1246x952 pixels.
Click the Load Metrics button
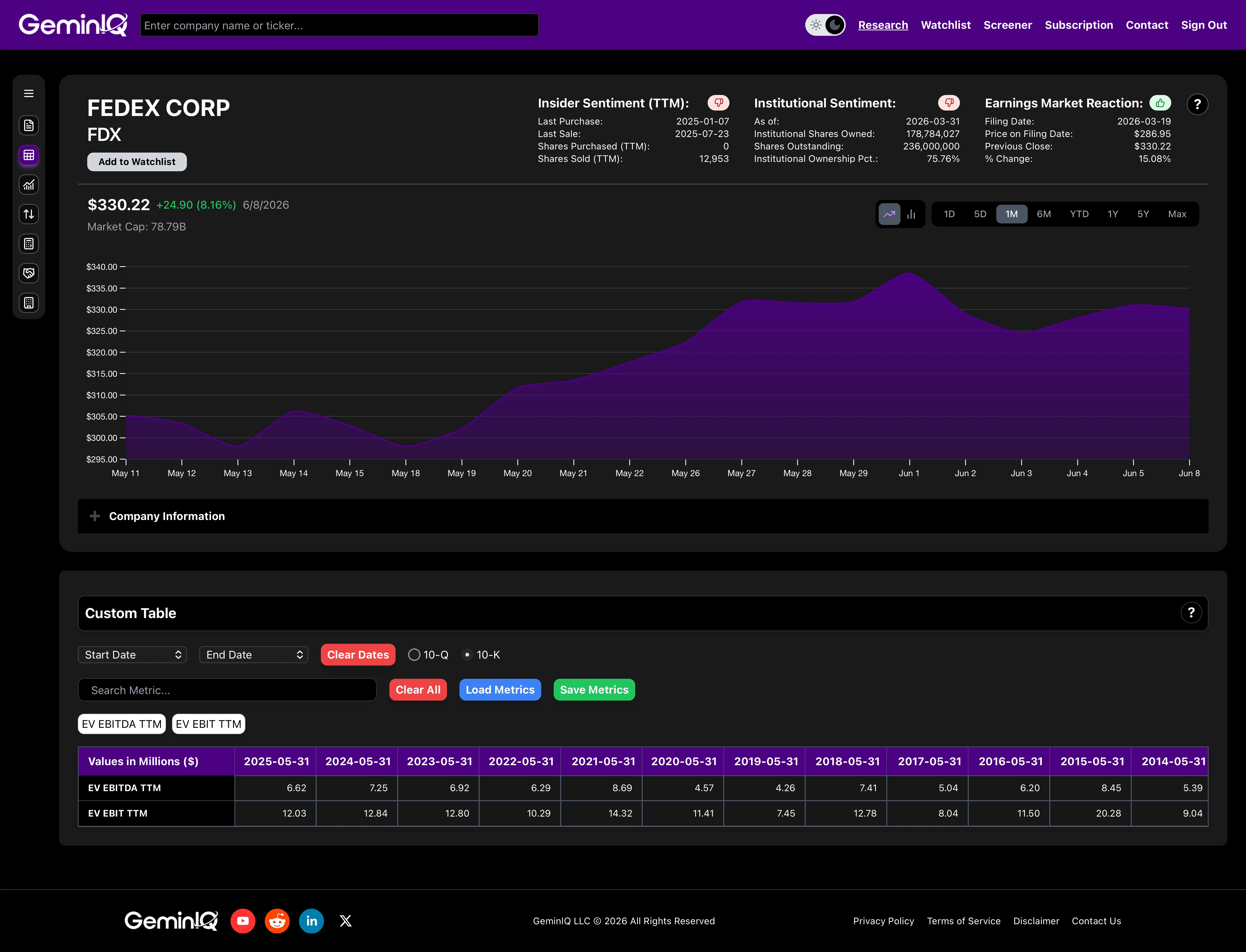click(x=500, y=690)
